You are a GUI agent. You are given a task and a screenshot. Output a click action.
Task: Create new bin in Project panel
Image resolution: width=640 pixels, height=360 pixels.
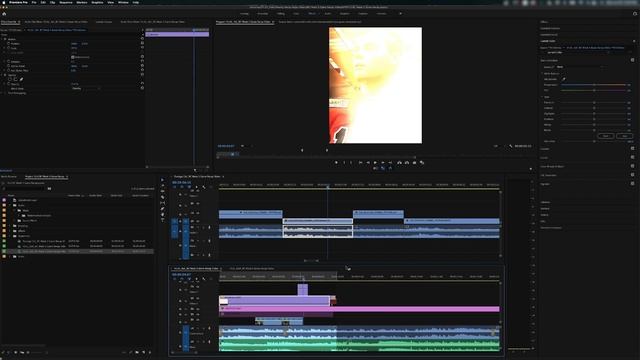point(137,352)
